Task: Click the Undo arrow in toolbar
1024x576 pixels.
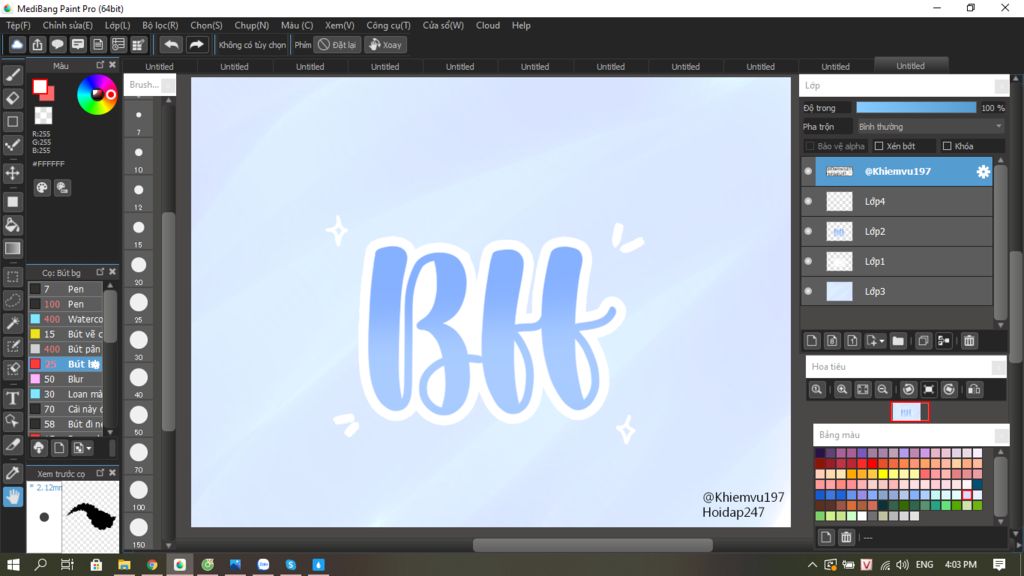Action: 171,44
